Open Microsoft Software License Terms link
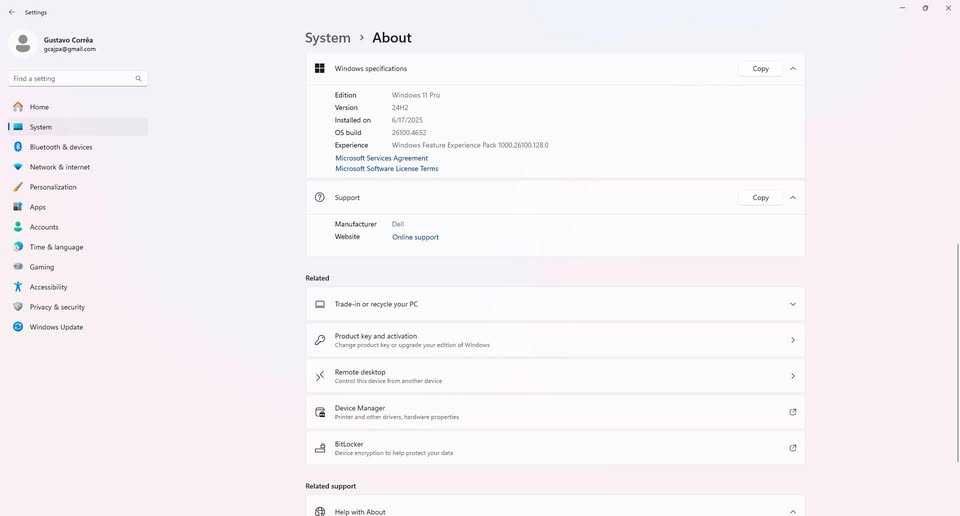 pos(386,168)
